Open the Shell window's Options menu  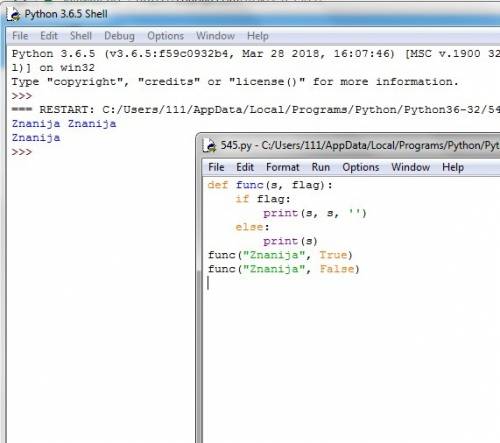[x=165, y=36]
